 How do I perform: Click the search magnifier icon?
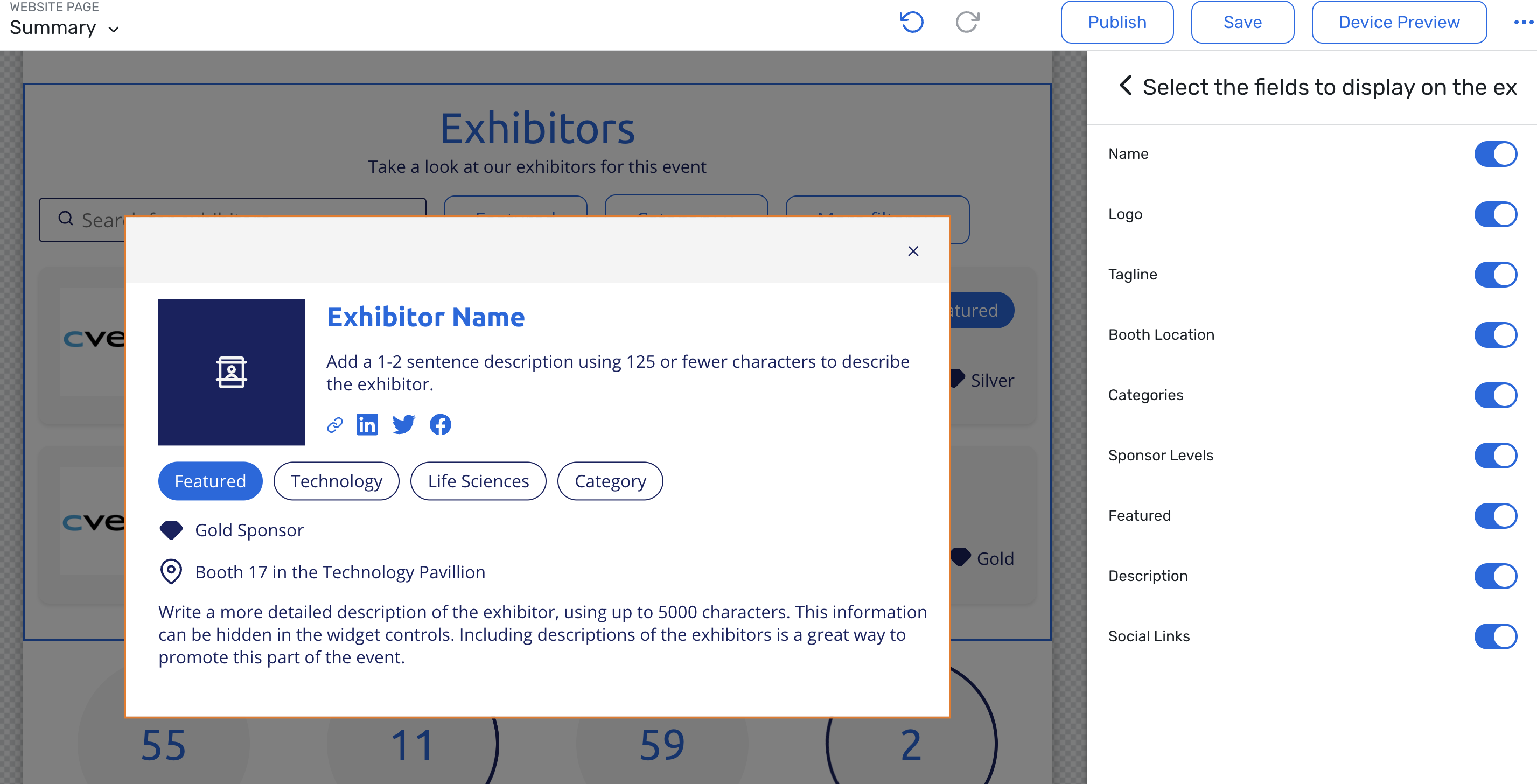click(x=66, y=219)
